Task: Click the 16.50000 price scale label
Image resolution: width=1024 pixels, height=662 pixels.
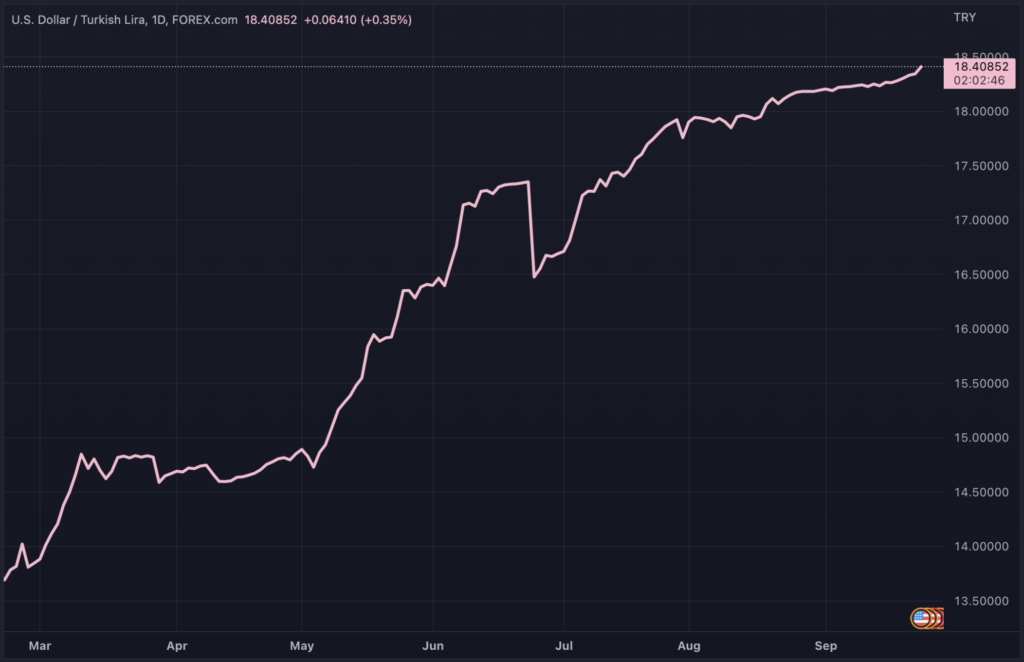Action: click(x=981, y=275)
